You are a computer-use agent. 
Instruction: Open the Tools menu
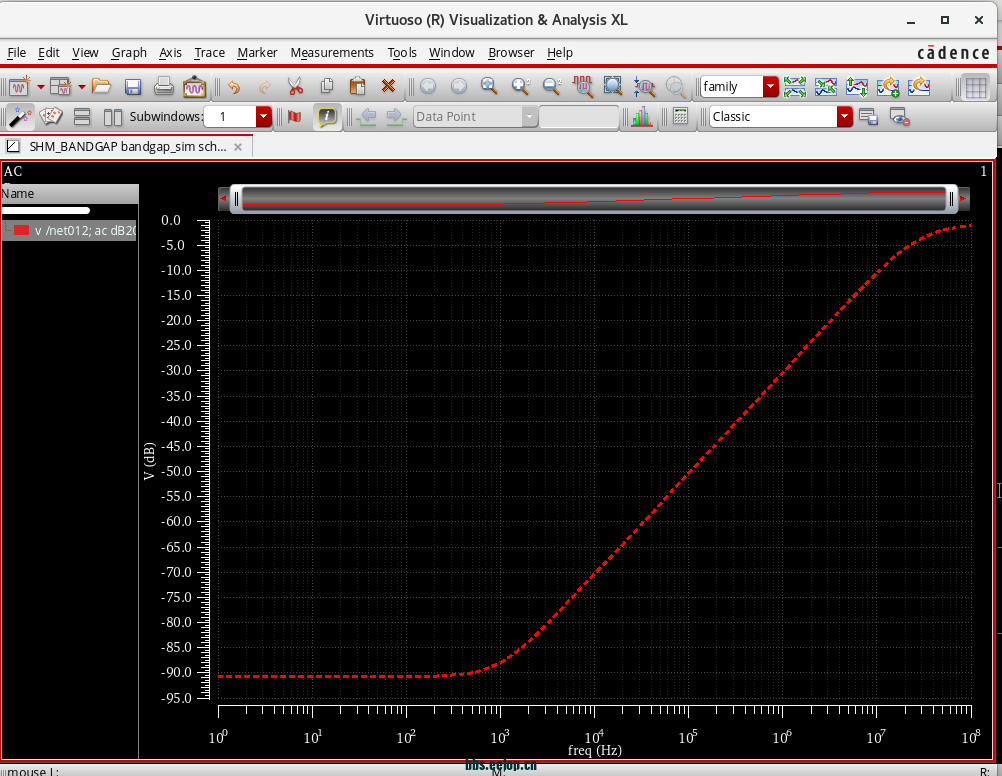coord(402,52)
